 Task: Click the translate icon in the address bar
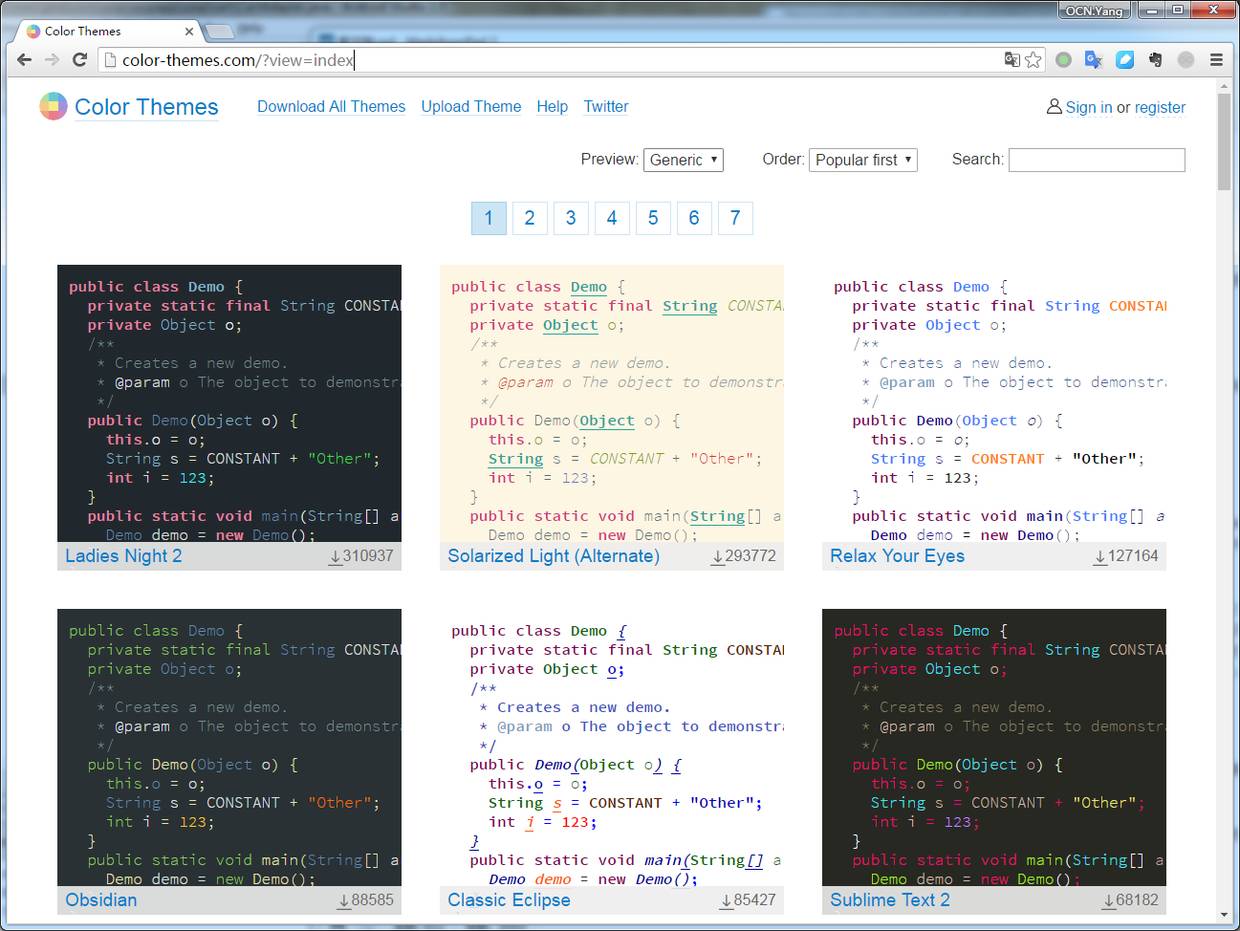tap(1012, 59)
